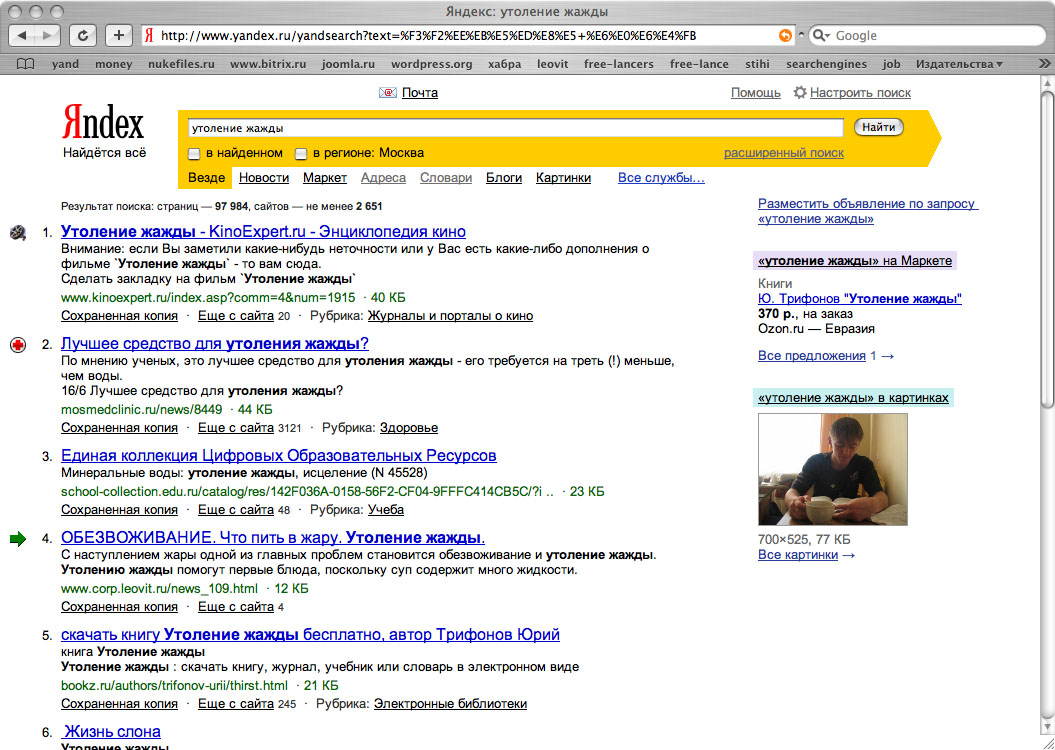Screen dimensions: 1055x750
Task: Click the image thumbnail of man reading
Action: pyautogui.click(x=832, y=470)
